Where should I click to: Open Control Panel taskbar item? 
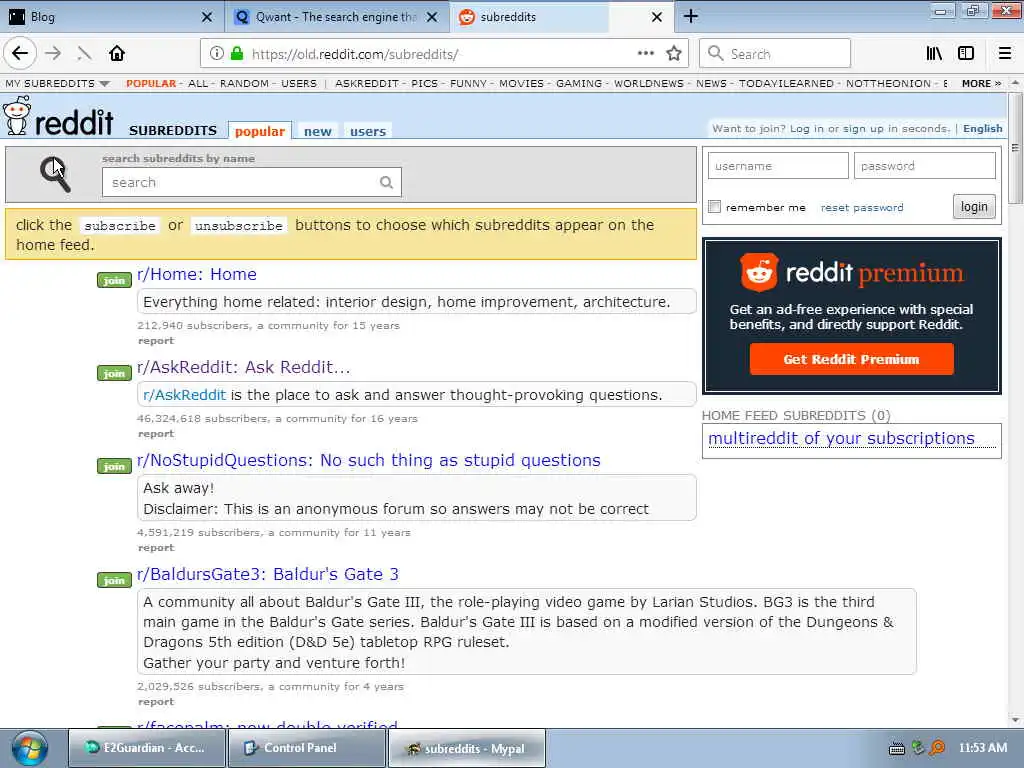coord(306,748)
